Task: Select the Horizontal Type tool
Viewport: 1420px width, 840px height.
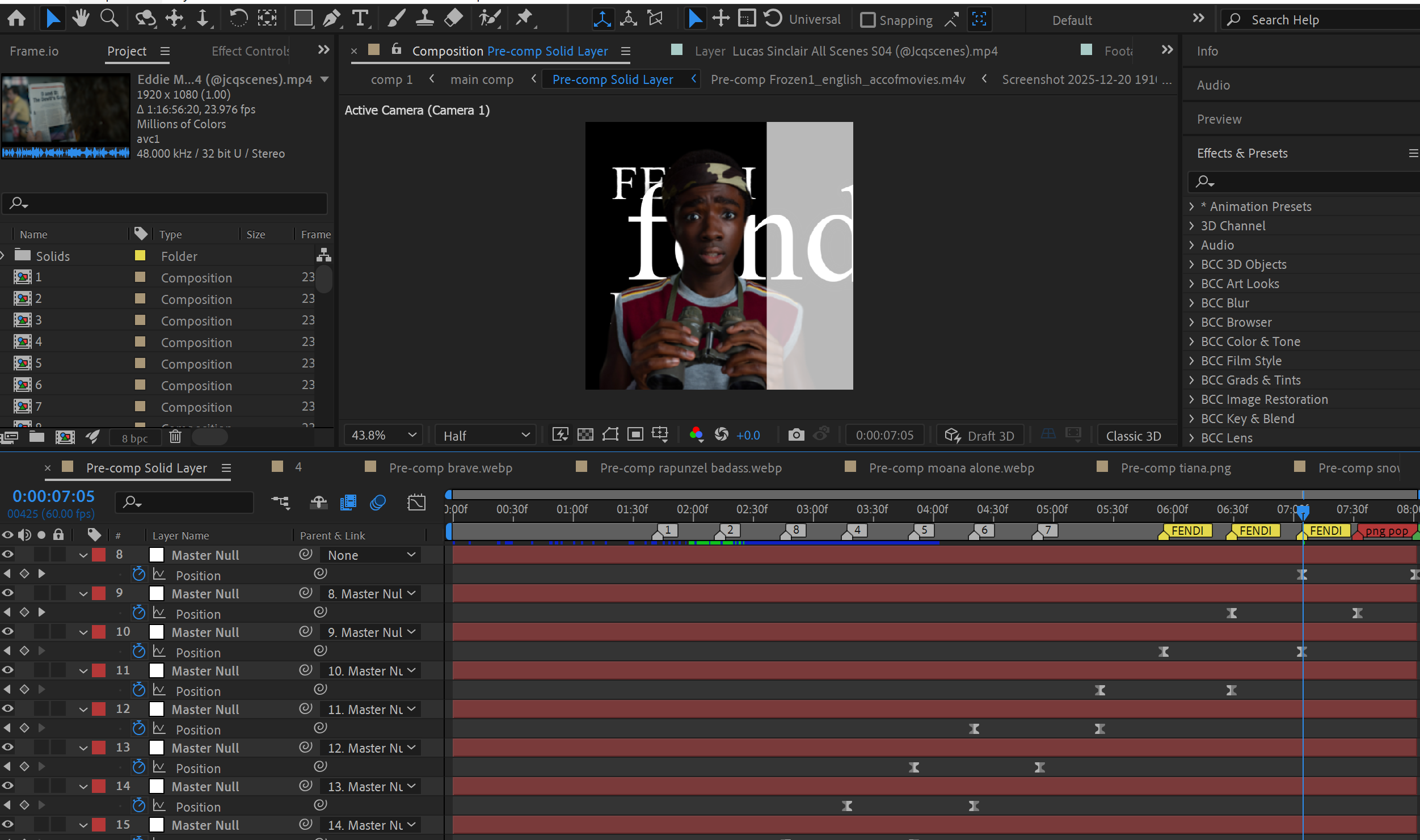Action: 360,19
